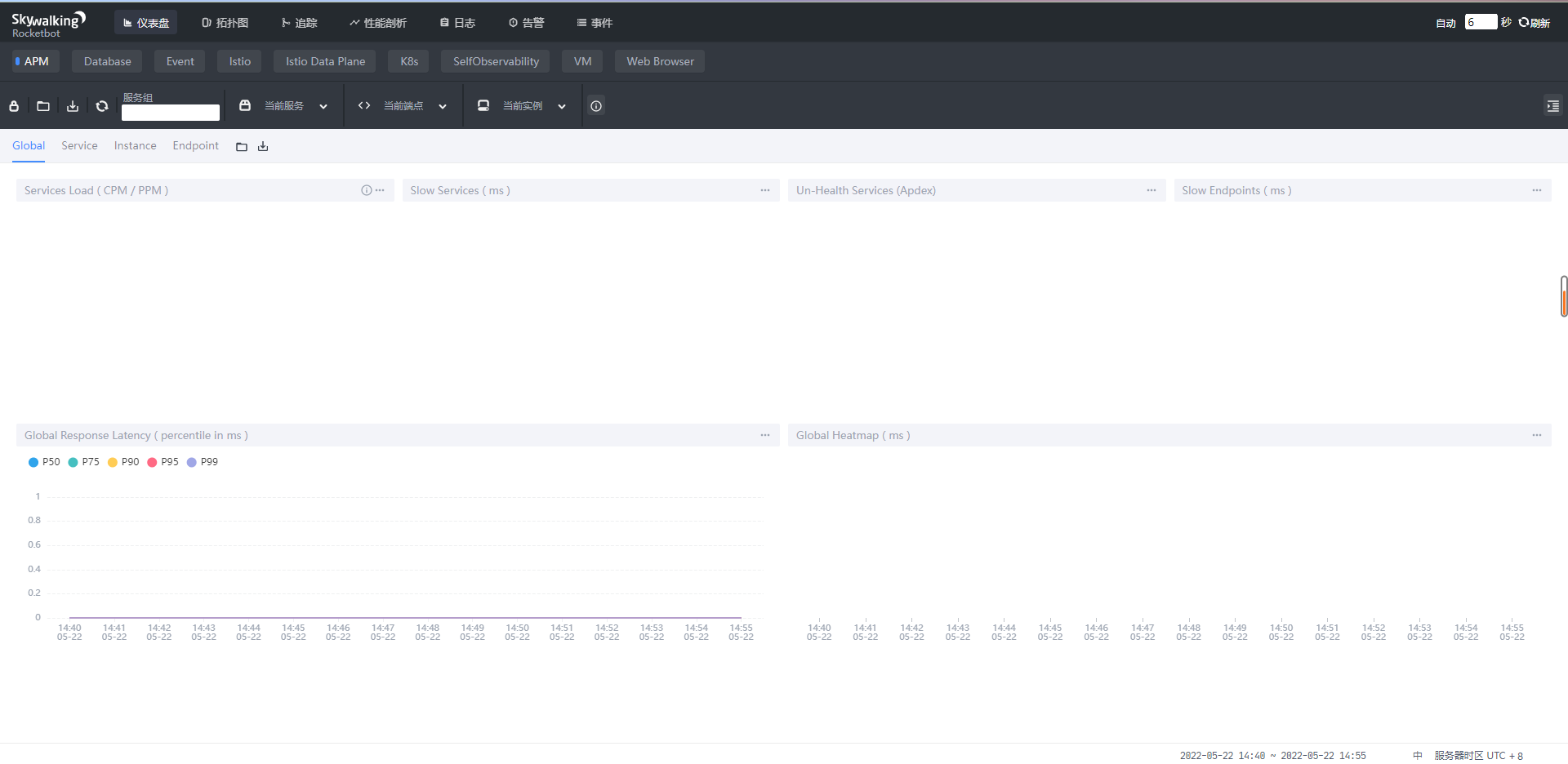1568x764 pixels.
Task: Click the Skywalking Rocketbot logo
Action: pyautogui.click(x=48, y=24)
